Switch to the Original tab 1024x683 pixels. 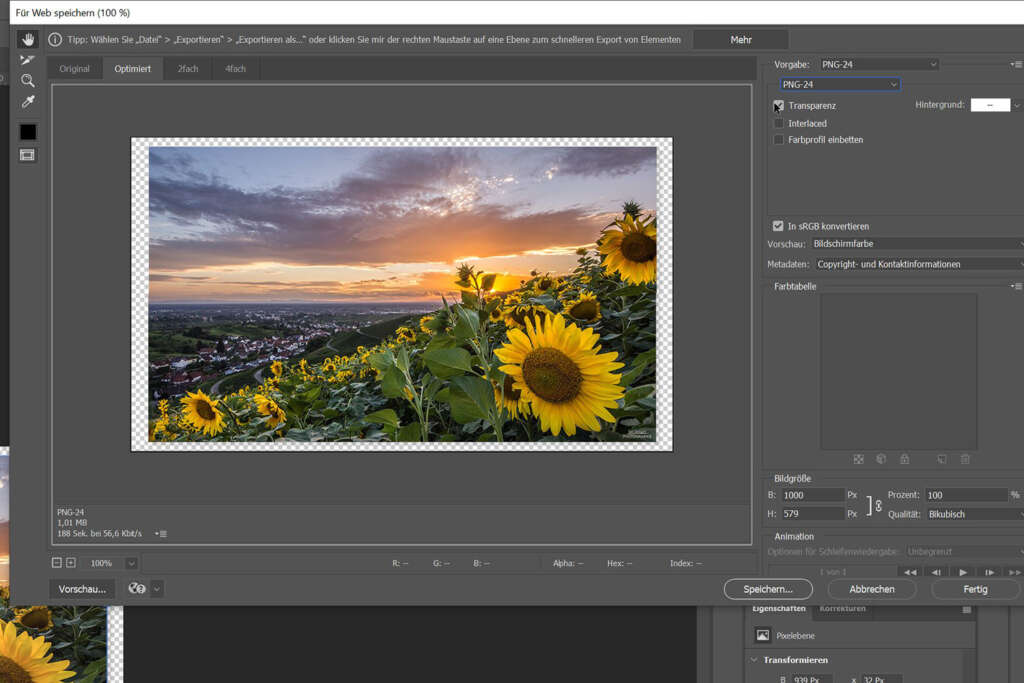(74, 68)
